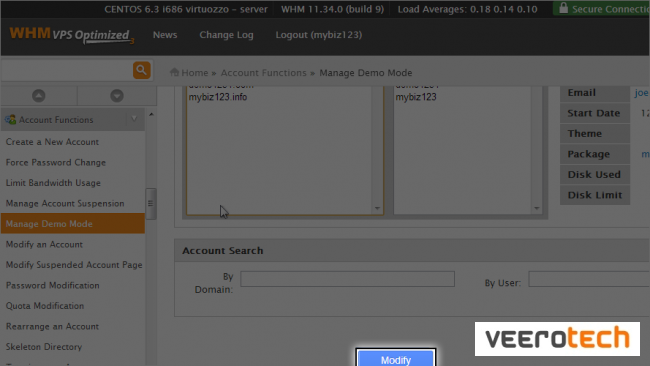Open the News menu item

point(165,35)
